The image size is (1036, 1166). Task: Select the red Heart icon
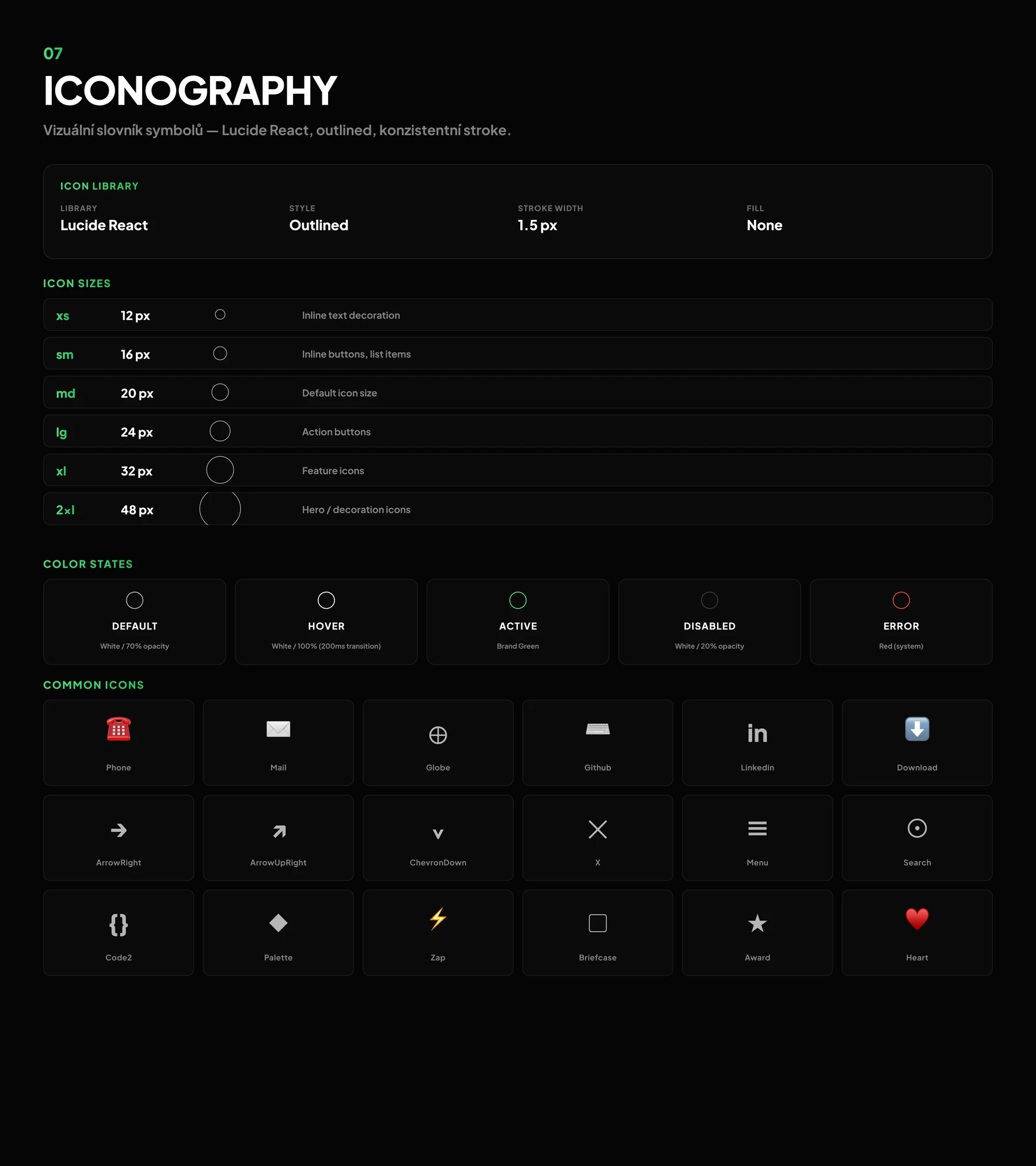[917, 919]
